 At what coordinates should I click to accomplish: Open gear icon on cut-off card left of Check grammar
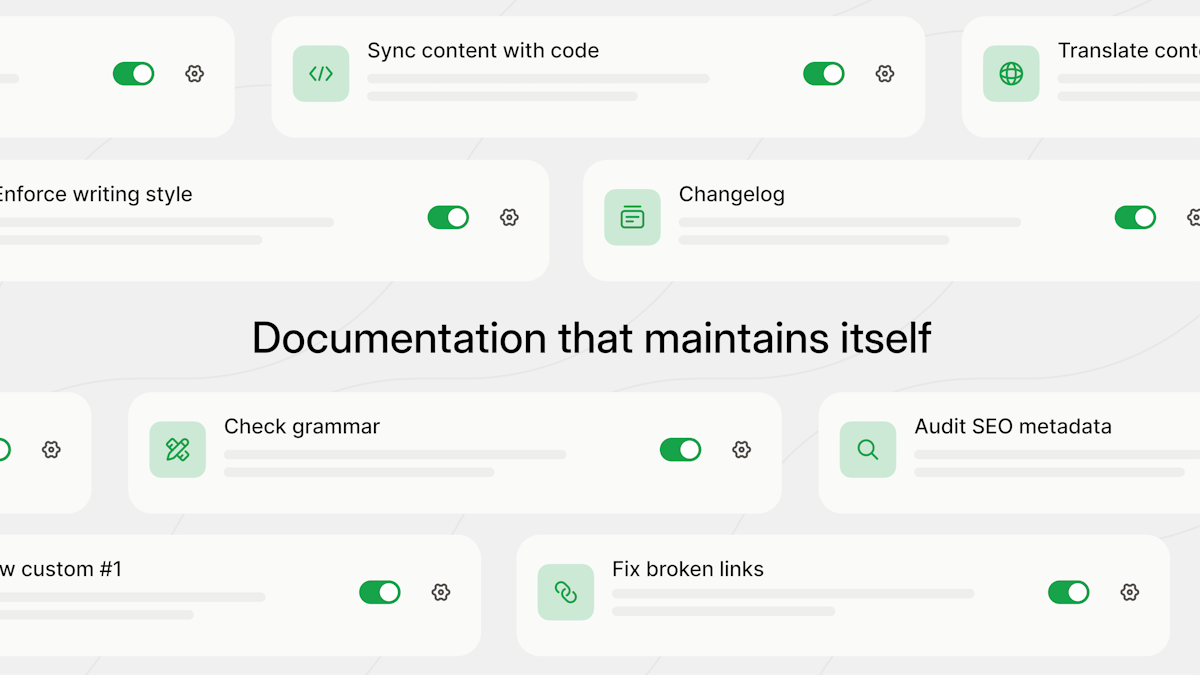pyautogui.click(x=51, y=449)
